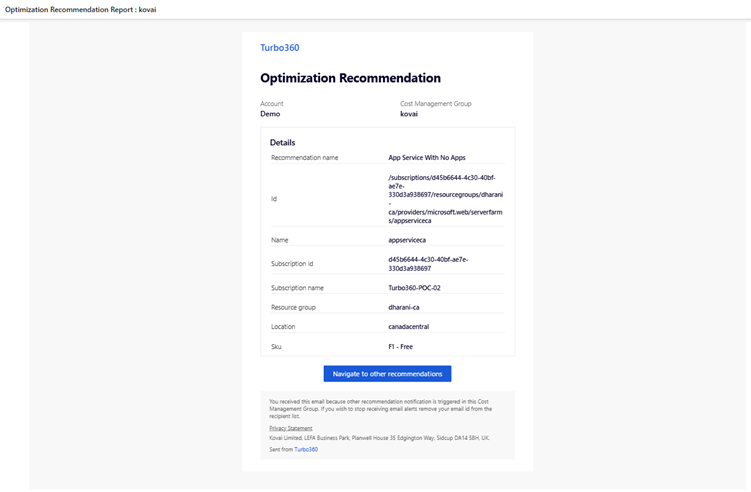This screenshot has height=492, width=751.
Task: Select App Service With No Apps value
Action: 427,158
